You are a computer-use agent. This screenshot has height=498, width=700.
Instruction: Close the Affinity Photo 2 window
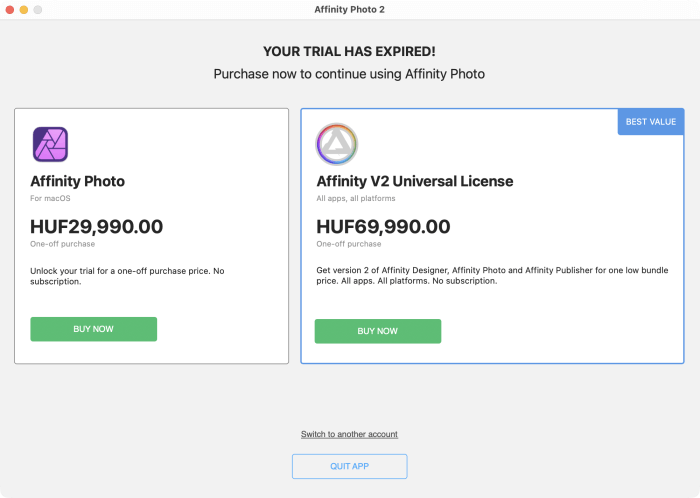[x=9, y=9]
